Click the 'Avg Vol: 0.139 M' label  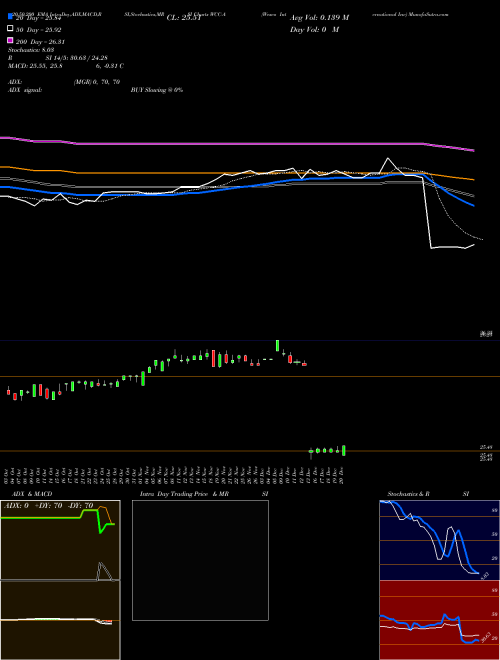click(319, 18)
